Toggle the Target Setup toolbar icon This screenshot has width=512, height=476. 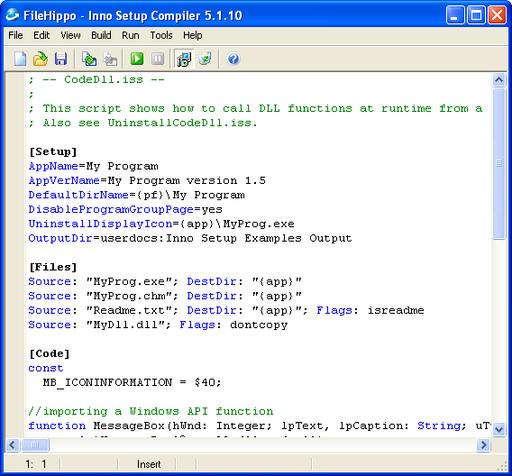pyautogui.click(x=184, y=59)
